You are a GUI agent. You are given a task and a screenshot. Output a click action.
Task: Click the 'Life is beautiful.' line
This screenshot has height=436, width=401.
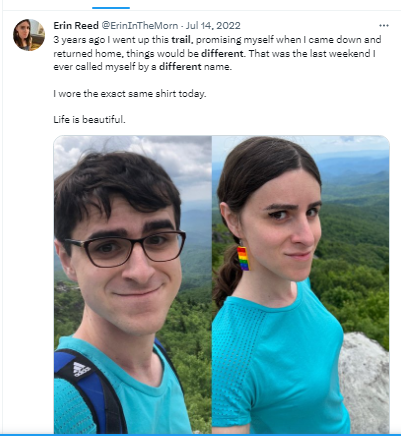tap(89, 119)
